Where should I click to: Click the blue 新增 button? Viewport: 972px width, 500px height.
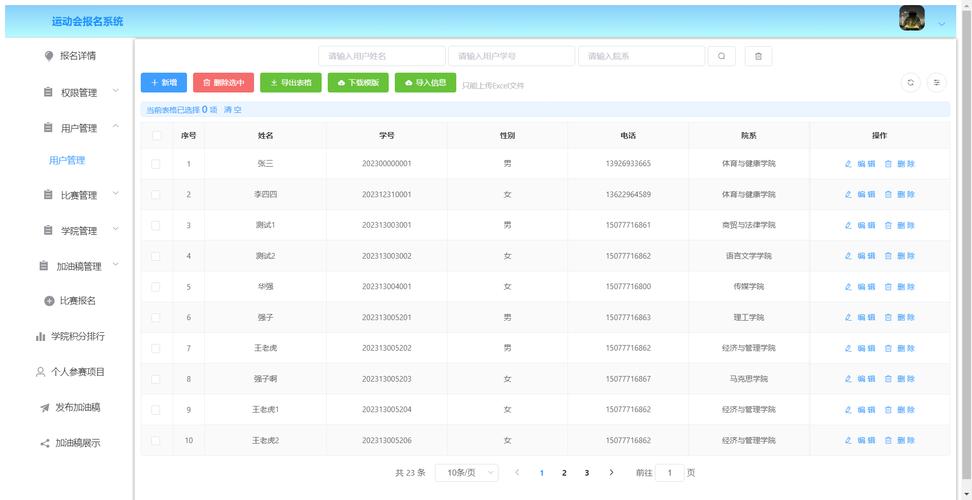point(164,82)
